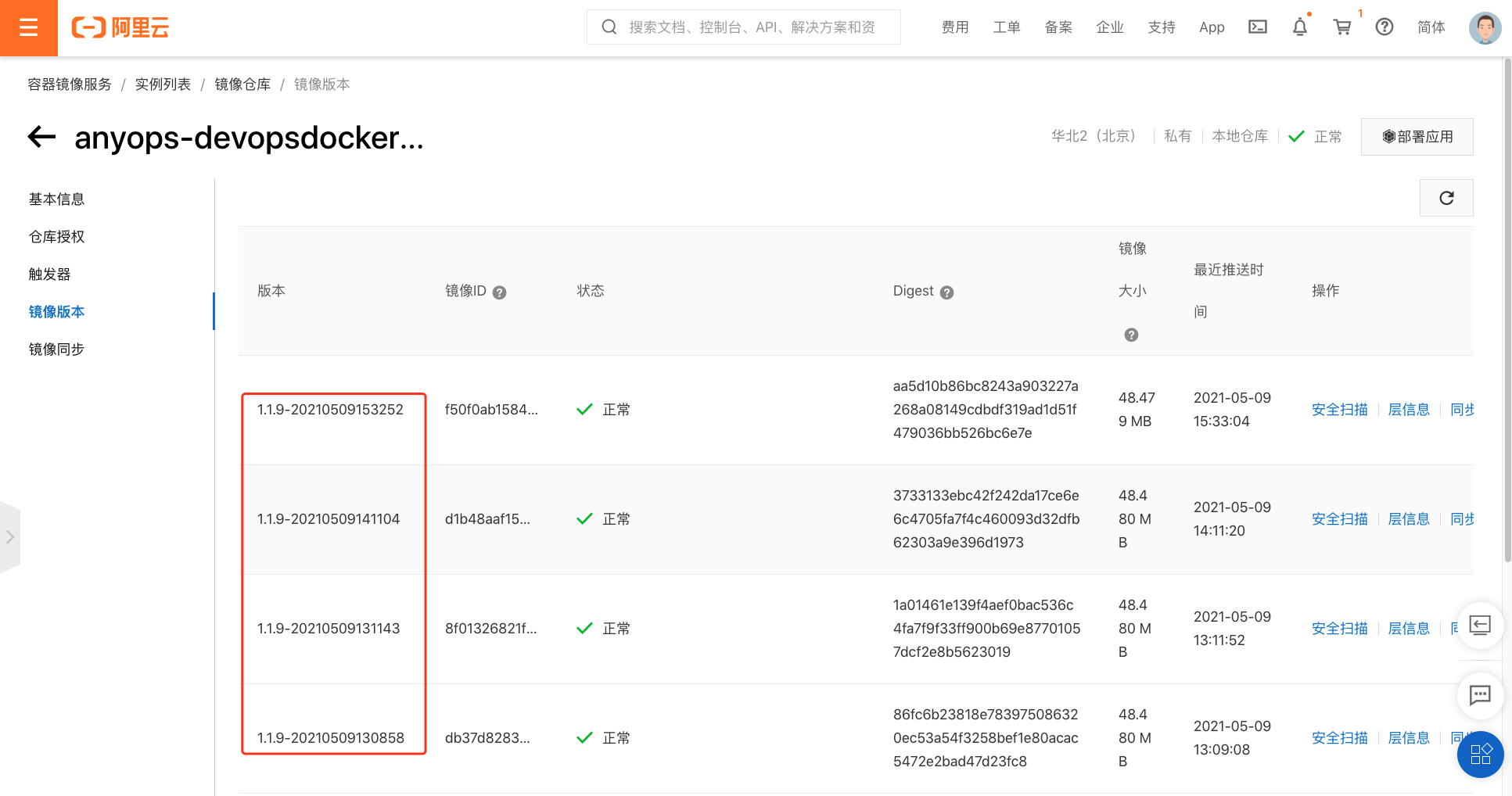Go to 实例列表 breadcrumb
Image resolution: width=1512 pixels, height=796 pixels.
pyautogui.click(x=163, y=84)
